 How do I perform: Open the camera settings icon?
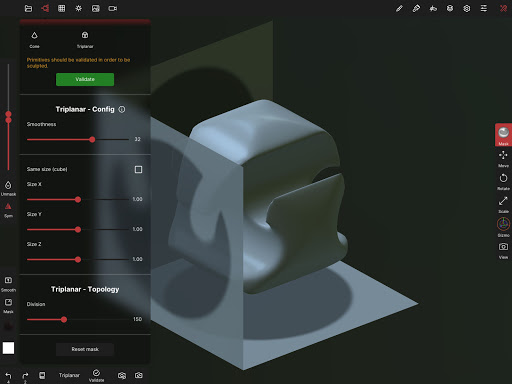pyautogui.click(x=113, y=8)
